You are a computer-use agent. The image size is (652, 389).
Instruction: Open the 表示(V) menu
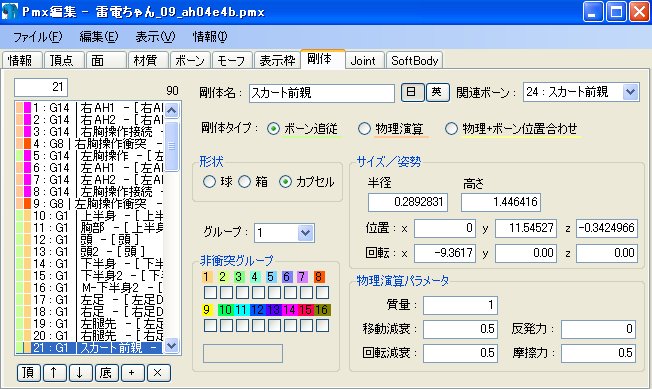(155, 37)
